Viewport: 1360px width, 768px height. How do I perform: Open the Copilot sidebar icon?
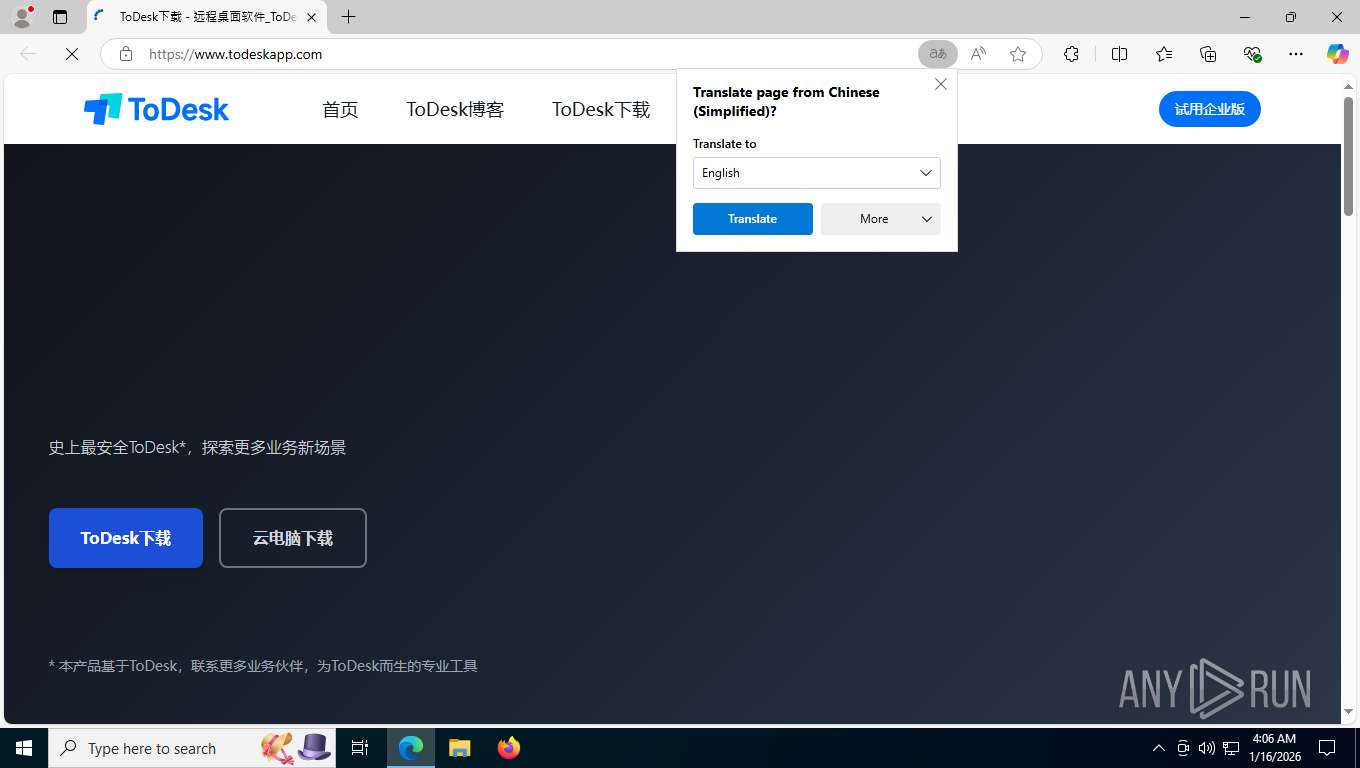[x=1338, y=54]
